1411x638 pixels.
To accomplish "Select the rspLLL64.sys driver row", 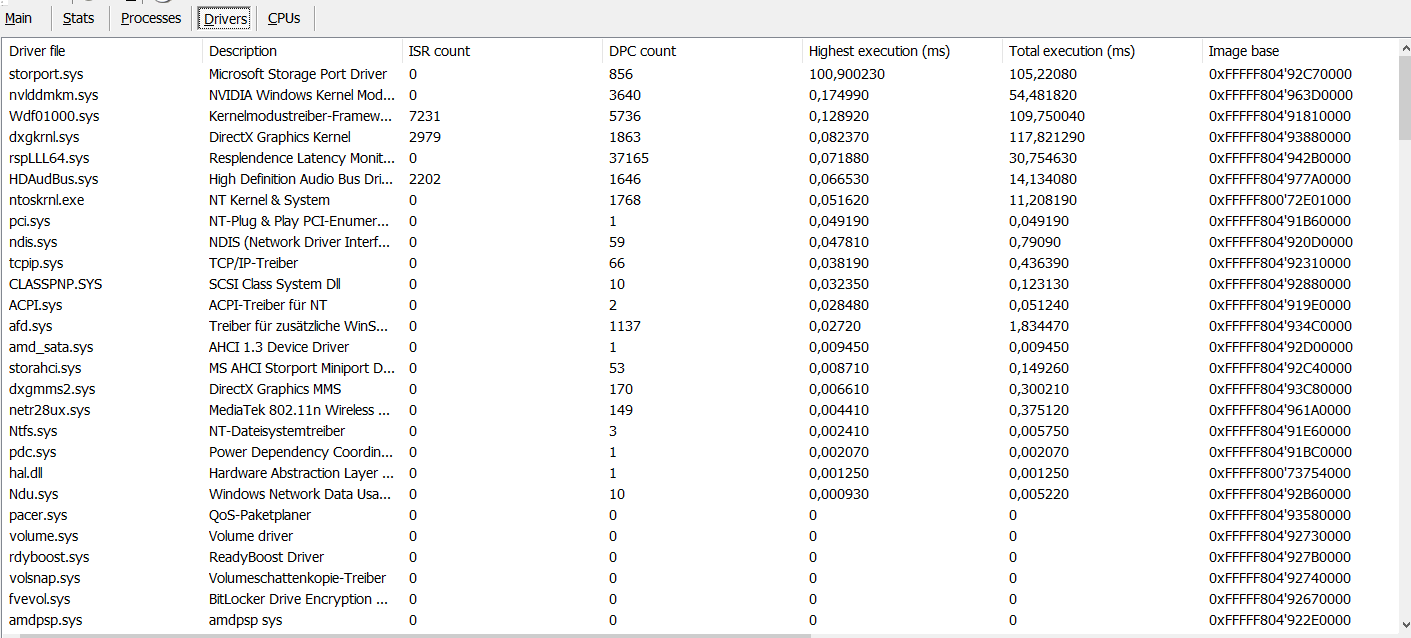I will (x=700, y=158).
